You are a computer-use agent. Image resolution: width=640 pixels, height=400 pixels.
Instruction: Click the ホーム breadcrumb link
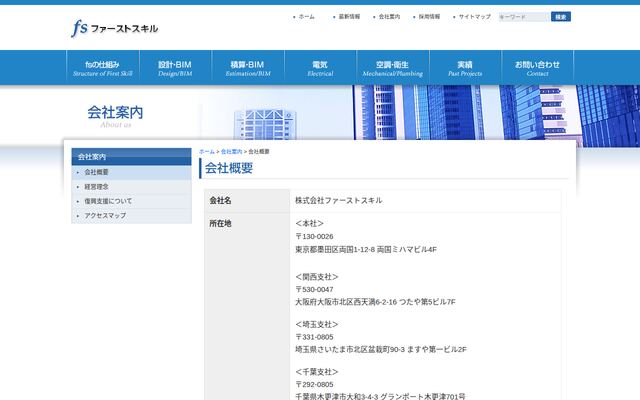tap(207, 151)
